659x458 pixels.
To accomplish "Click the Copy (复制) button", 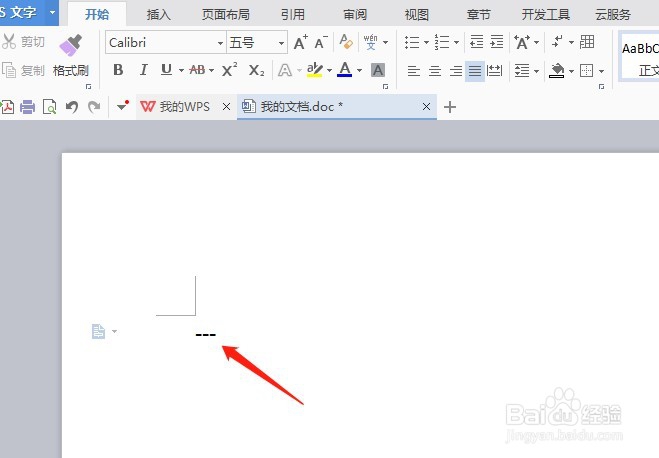I will click(23, 71).
